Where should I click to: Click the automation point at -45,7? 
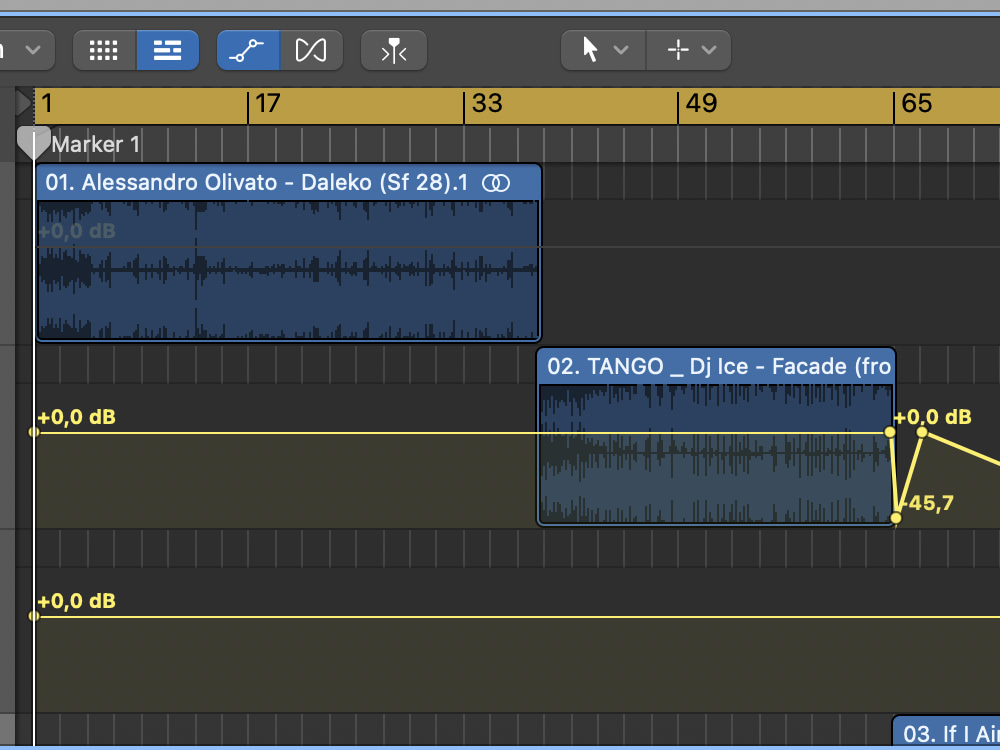(896, 518)
